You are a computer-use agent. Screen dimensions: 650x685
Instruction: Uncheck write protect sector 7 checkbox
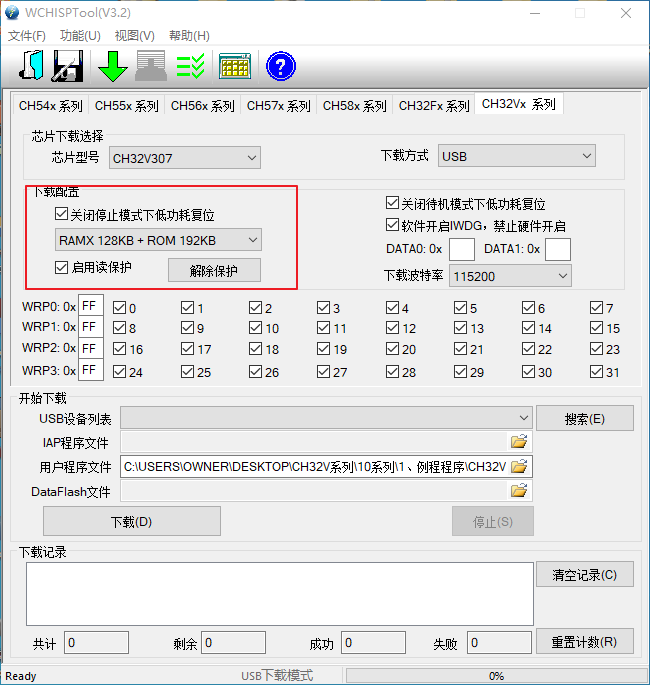(596, 308)
